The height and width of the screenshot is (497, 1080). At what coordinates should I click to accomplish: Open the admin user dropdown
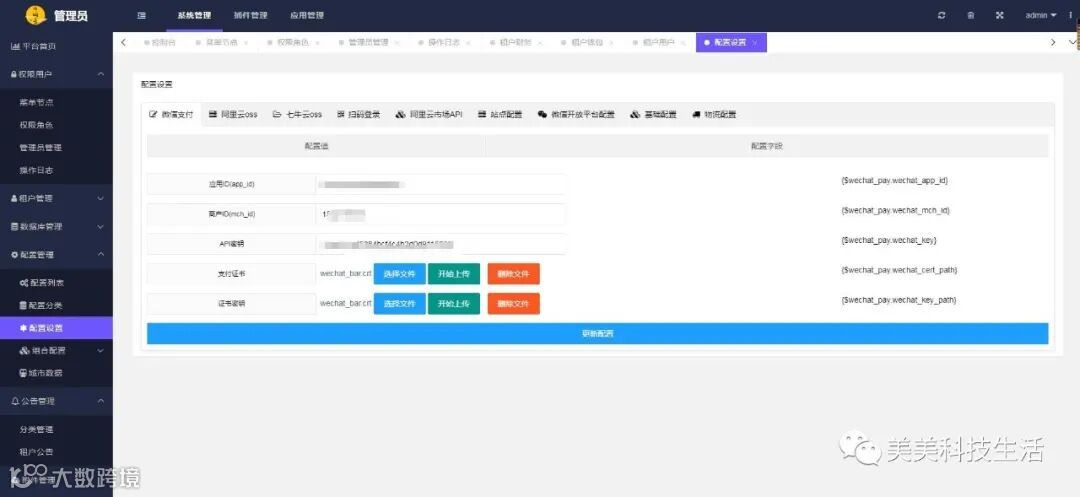click(x=1041, y=15)
